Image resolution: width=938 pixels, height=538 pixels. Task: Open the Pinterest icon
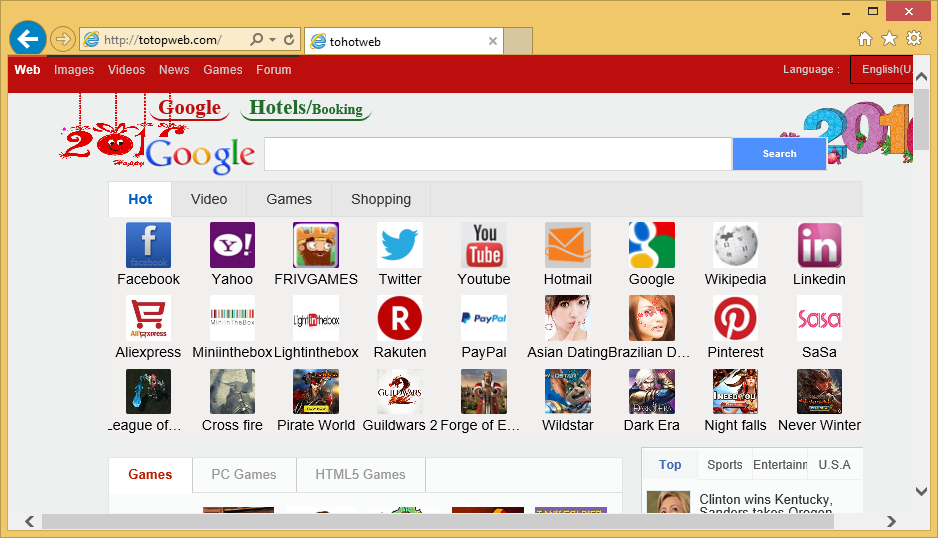[735, 318]
